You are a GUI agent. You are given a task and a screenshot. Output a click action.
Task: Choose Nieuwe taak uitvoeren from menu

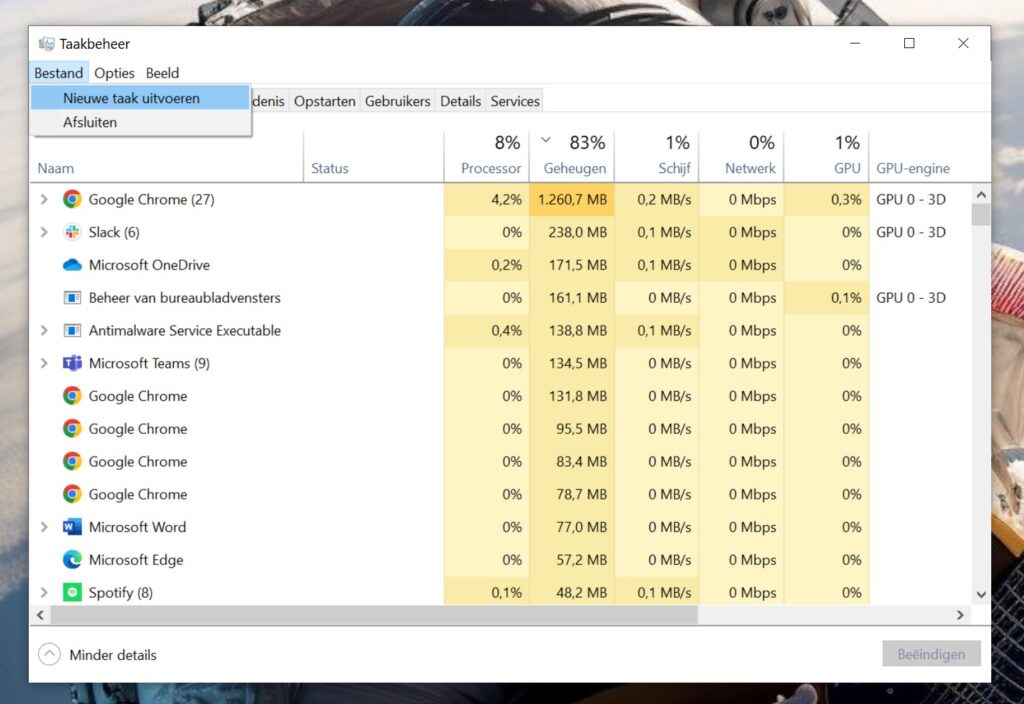131,98
